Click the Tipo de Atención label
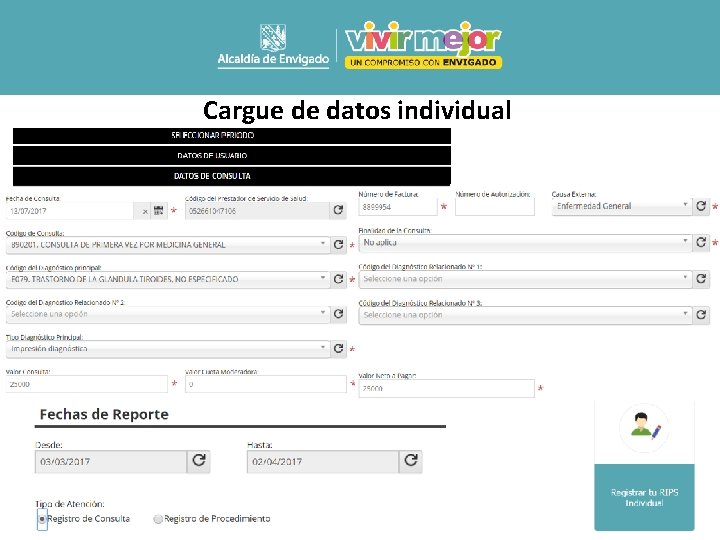The width and height of the screenshot is (720, 540). coord(70,504)
